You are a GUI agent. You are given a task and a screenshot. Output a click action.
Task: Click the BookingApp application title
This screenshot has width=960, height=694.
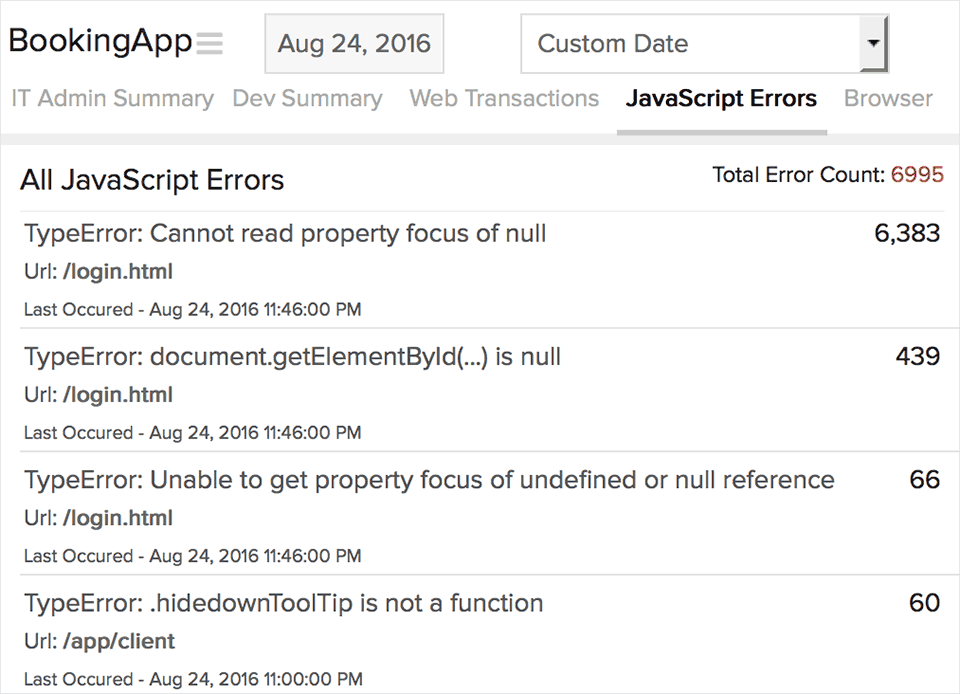[x=100, y=42]
